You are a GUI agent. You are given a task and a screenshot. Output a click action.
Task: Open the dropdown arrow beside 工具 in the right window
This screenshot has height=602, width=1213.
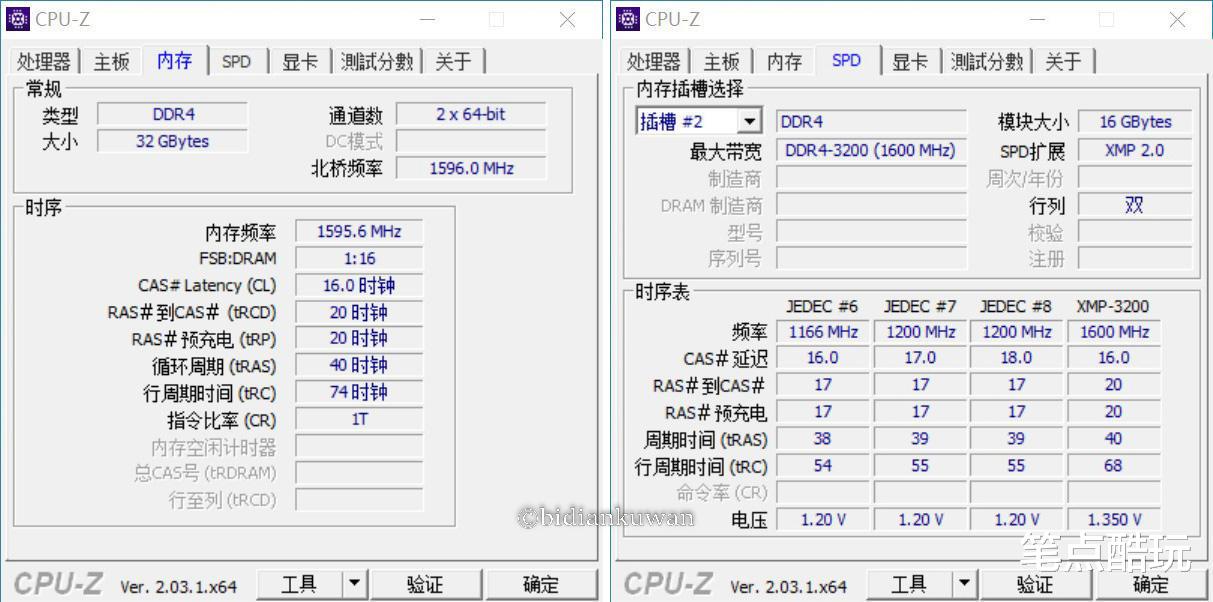964,584
